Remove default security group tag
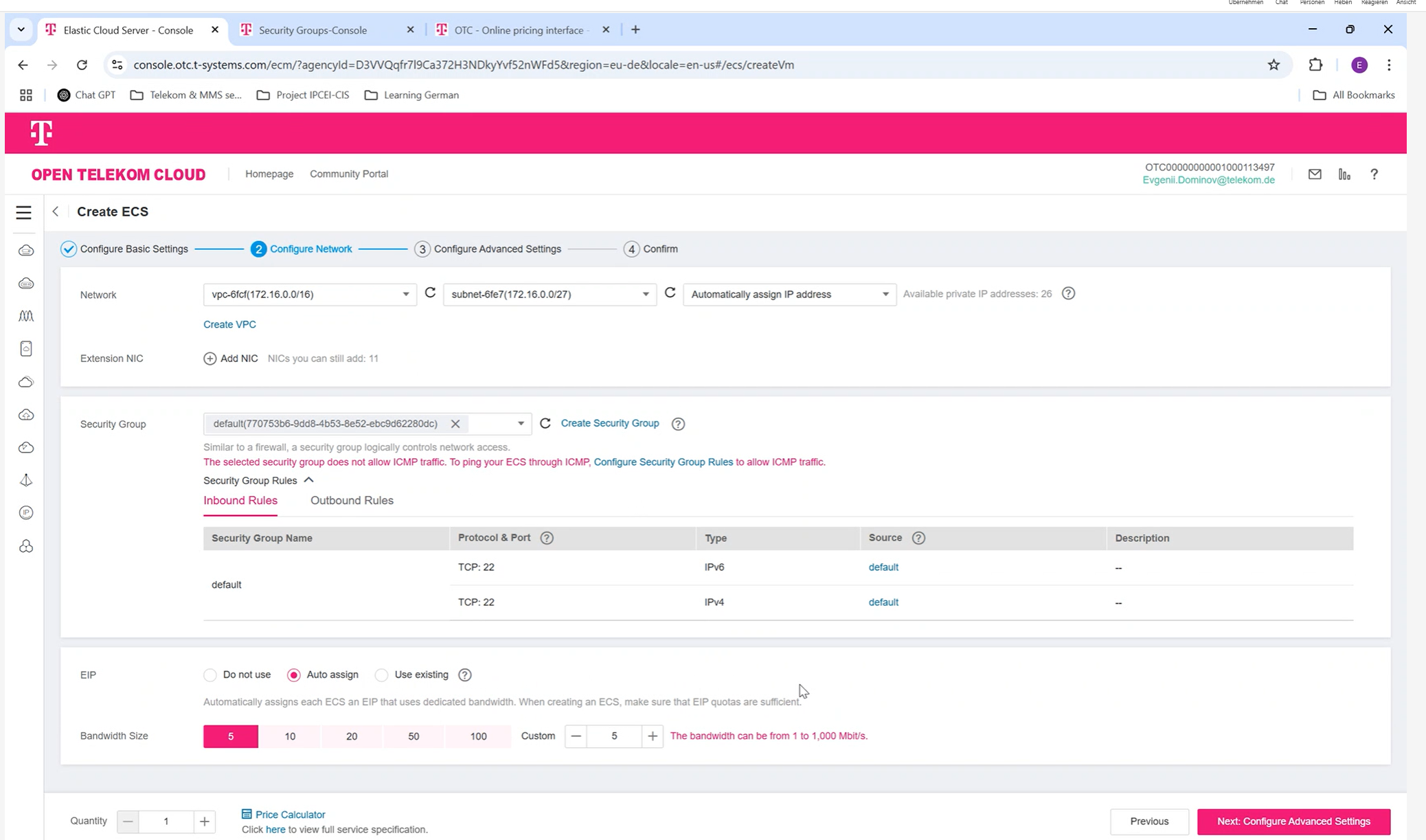Viewport: 1426px width, 840px height. point(455,424)
